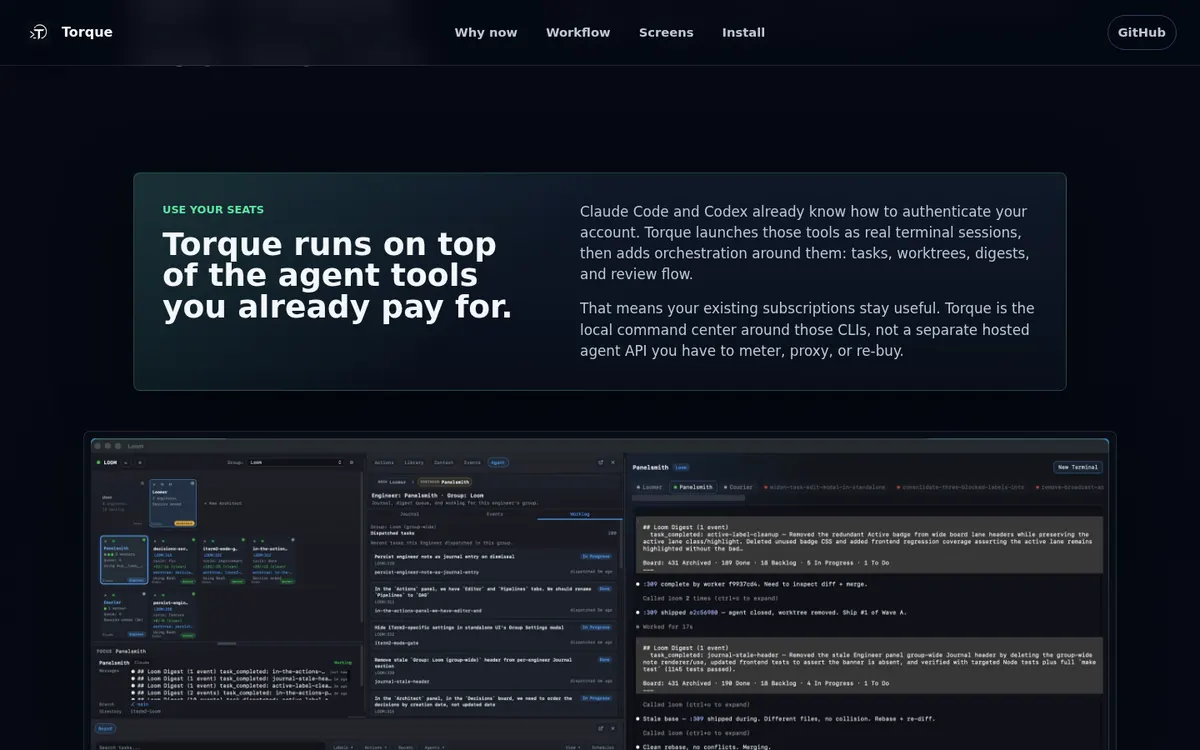Click the Dispatched tasks heading

click(x=393, y=533)
